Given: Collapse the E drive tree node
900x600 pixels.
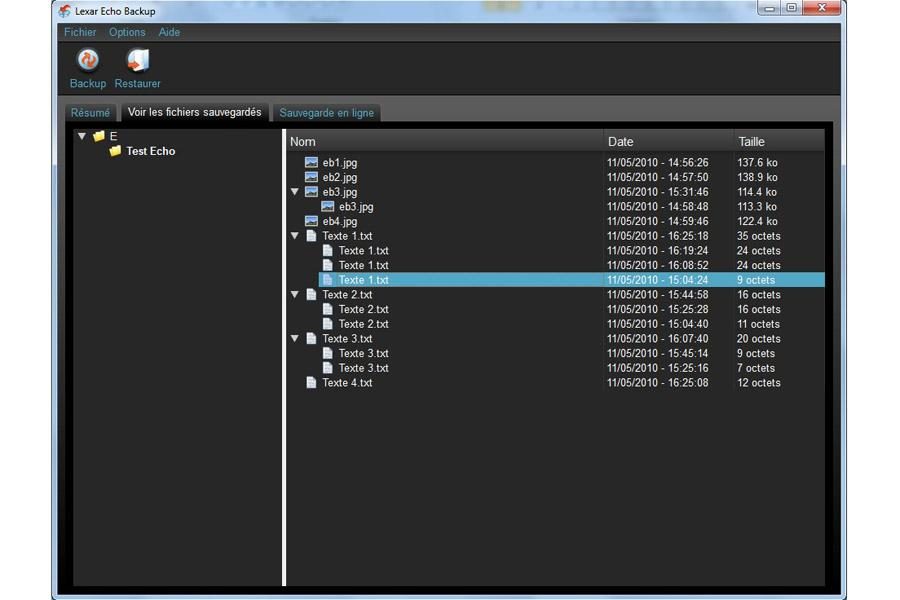Looking at the screenshot, I should (82, 136).
